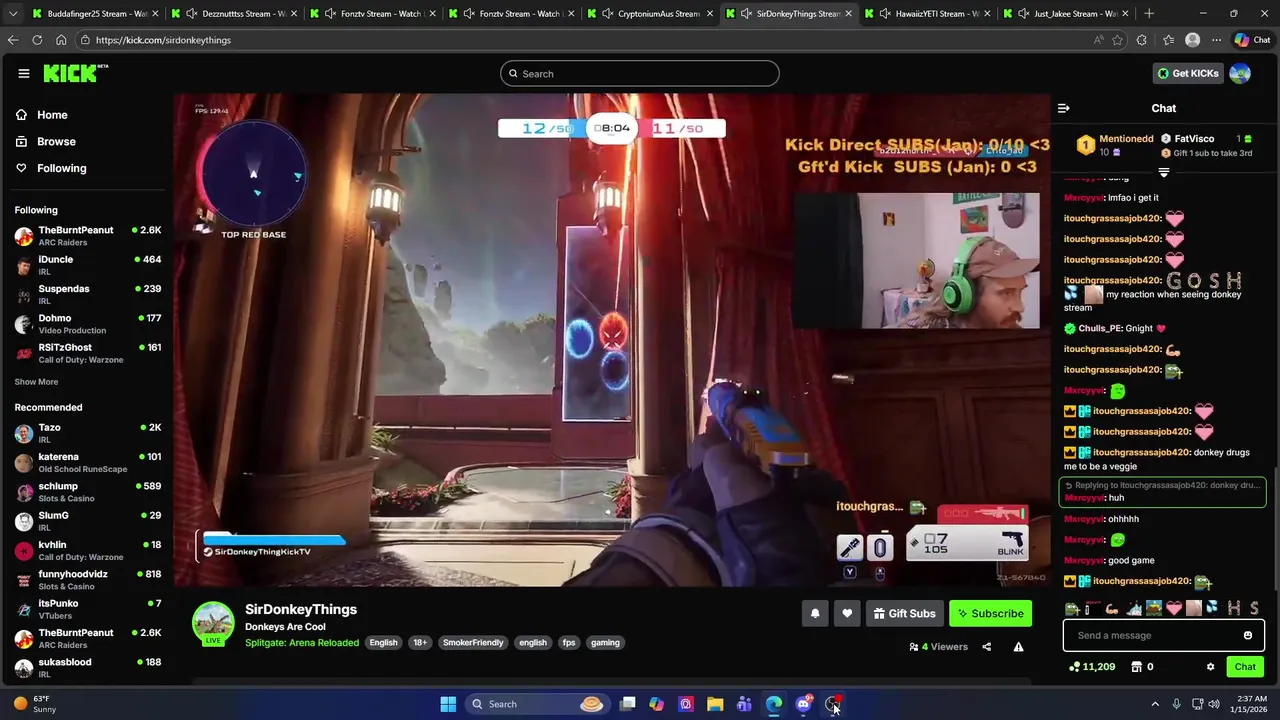Click the Gift Subs button
1280x720 pixels.
(x=904, y=613)
